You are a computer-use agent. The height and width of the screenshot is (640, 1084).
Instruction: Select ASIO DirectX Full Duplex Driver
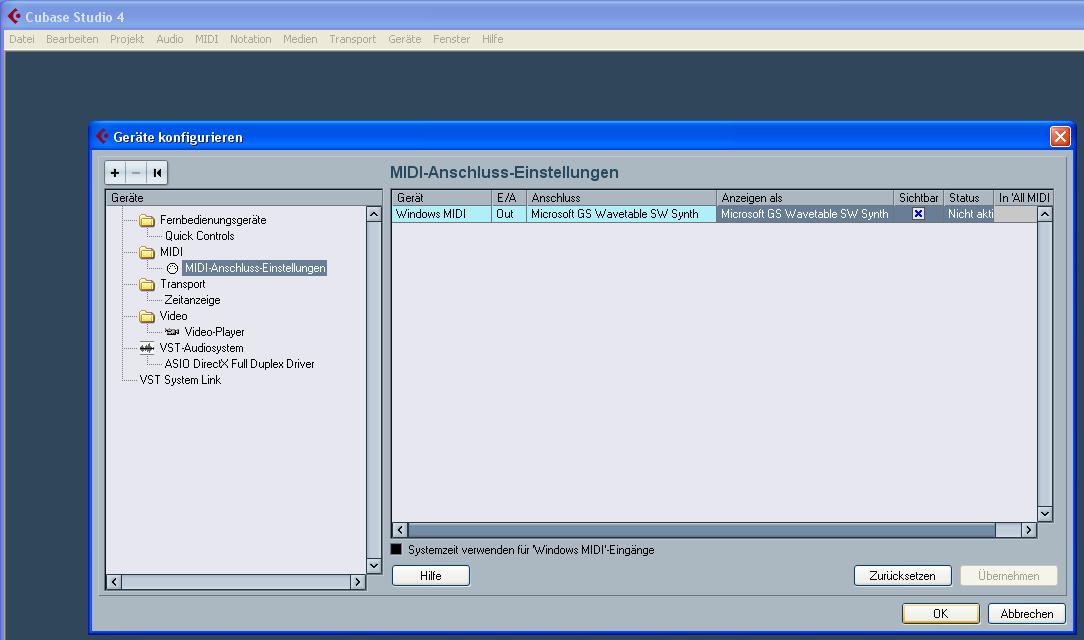[x=239, y=364]
